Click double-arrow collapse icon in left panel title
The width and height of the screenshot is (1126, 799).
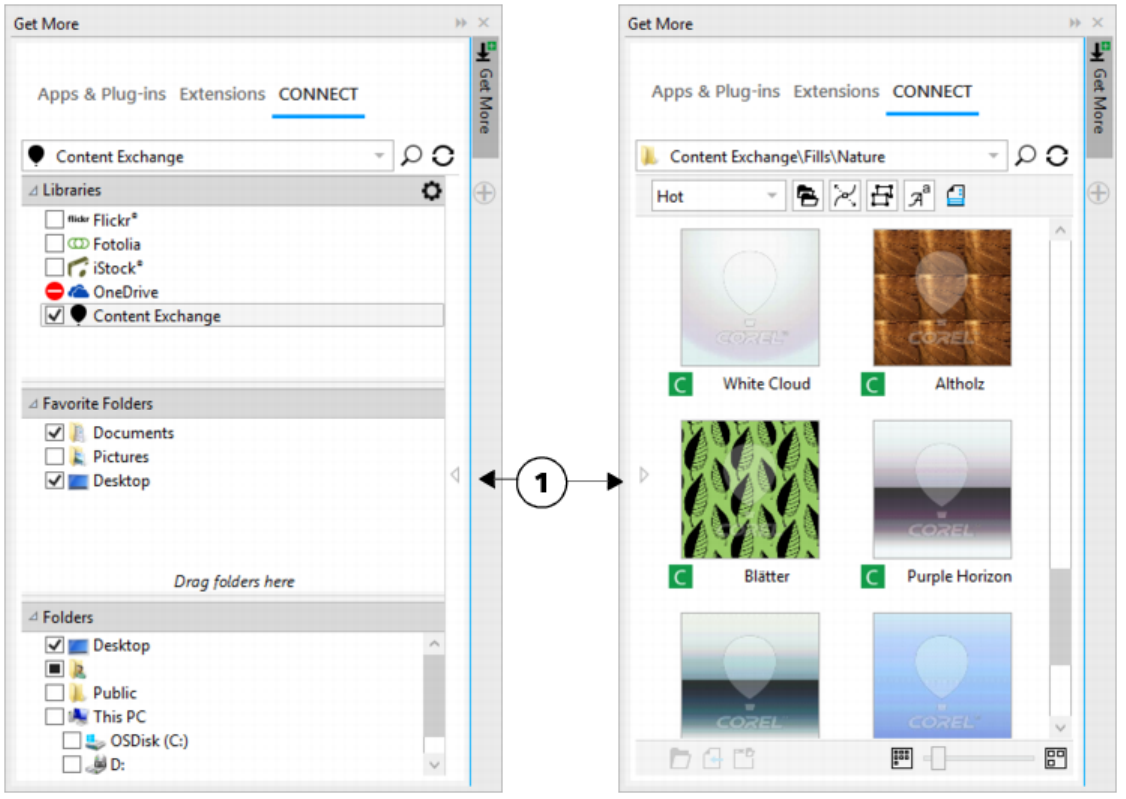(461, 23)
